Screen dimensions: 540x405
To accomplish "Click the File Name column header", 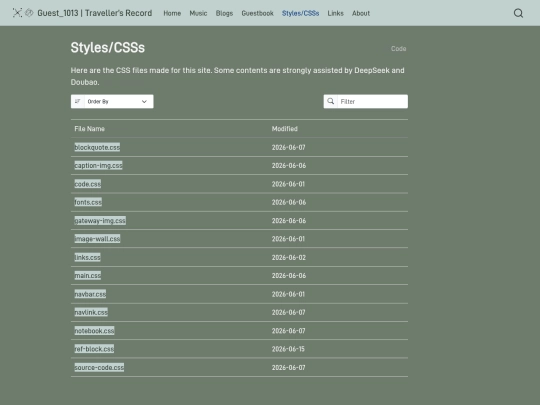I will pos(90,129).
